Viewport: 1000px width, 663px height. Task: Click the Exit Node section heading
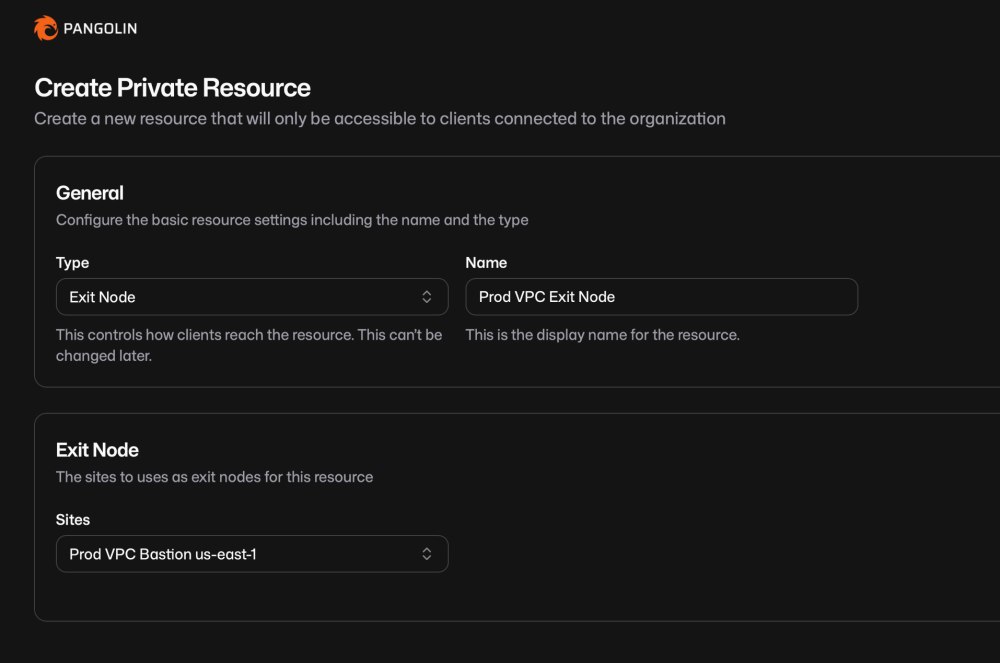click(97, 450)
